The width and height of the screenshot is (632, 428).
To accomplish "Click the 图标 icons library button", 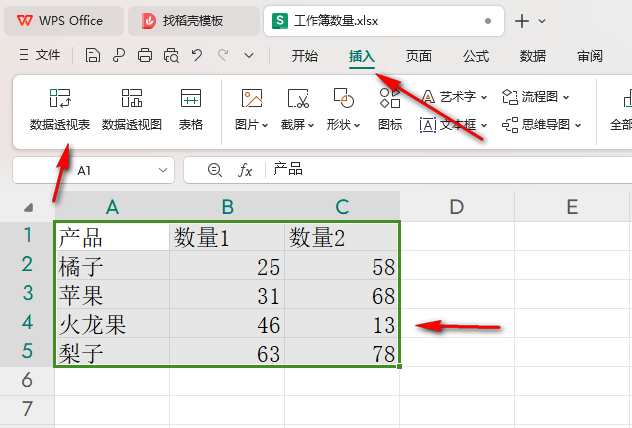I will point(390,109).
